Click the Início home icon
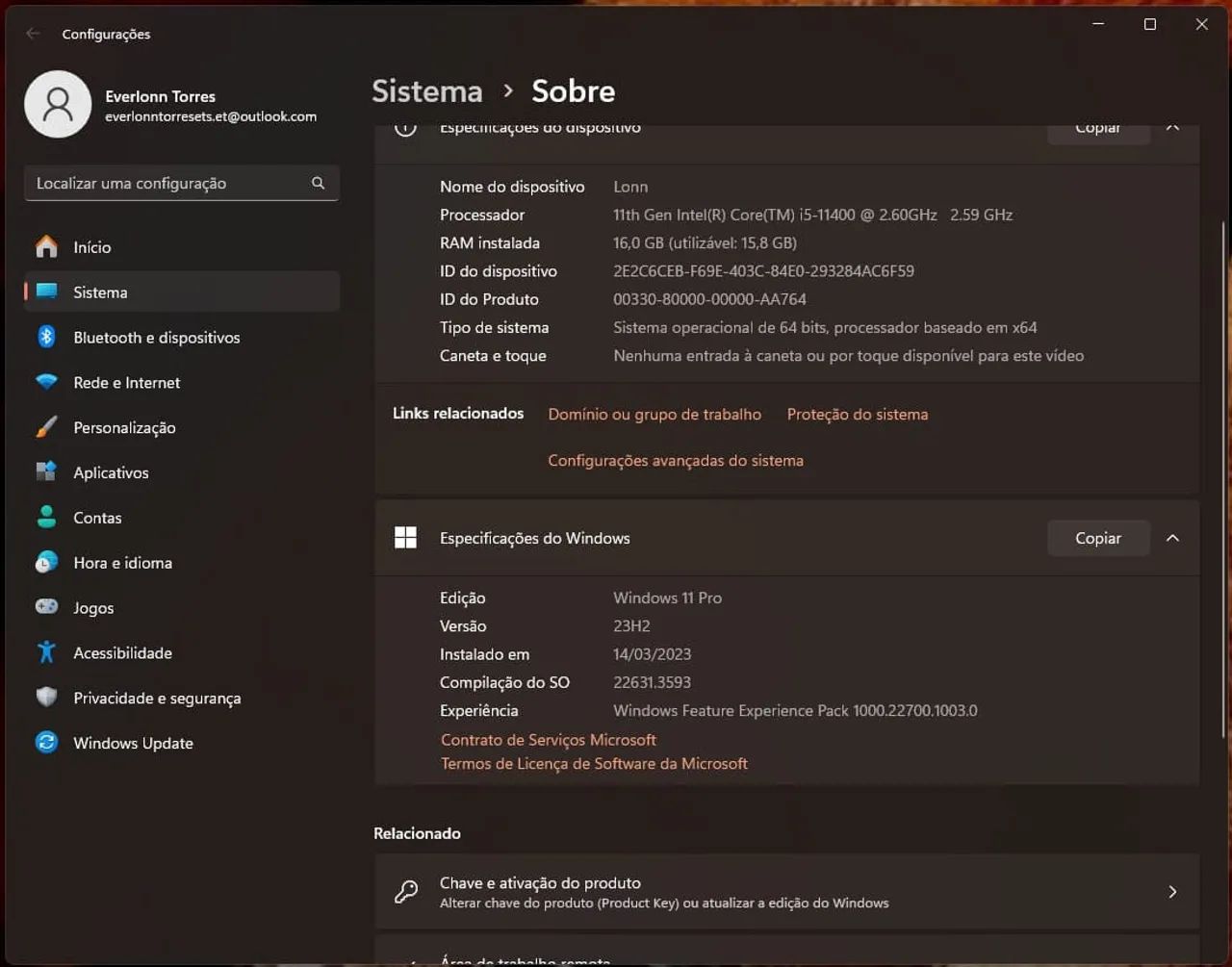This screenshot has width=1232, height=967. coord(46,247)
